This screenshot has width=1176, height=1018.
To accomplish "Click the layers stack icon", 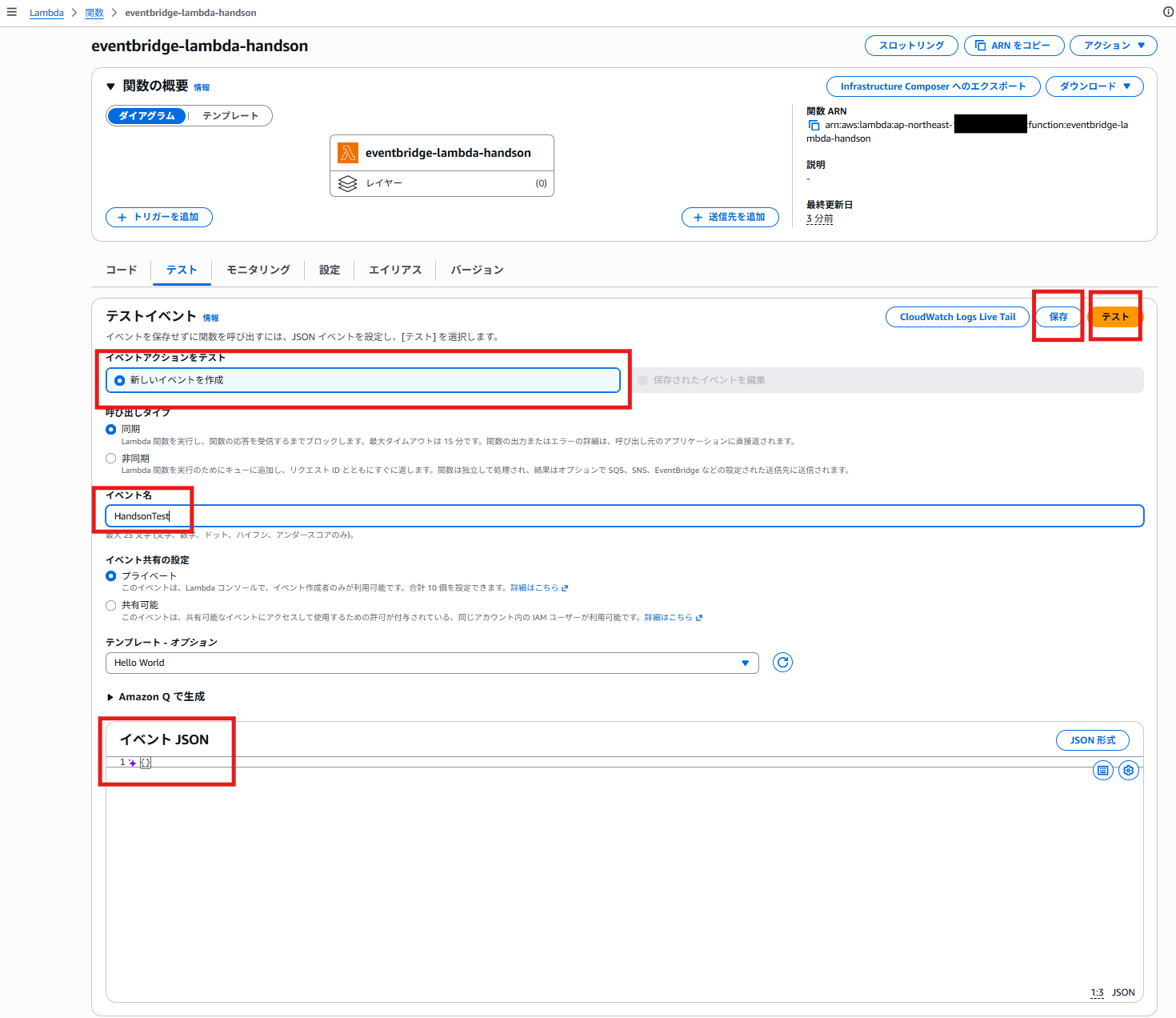I will [x=348, y=183].
